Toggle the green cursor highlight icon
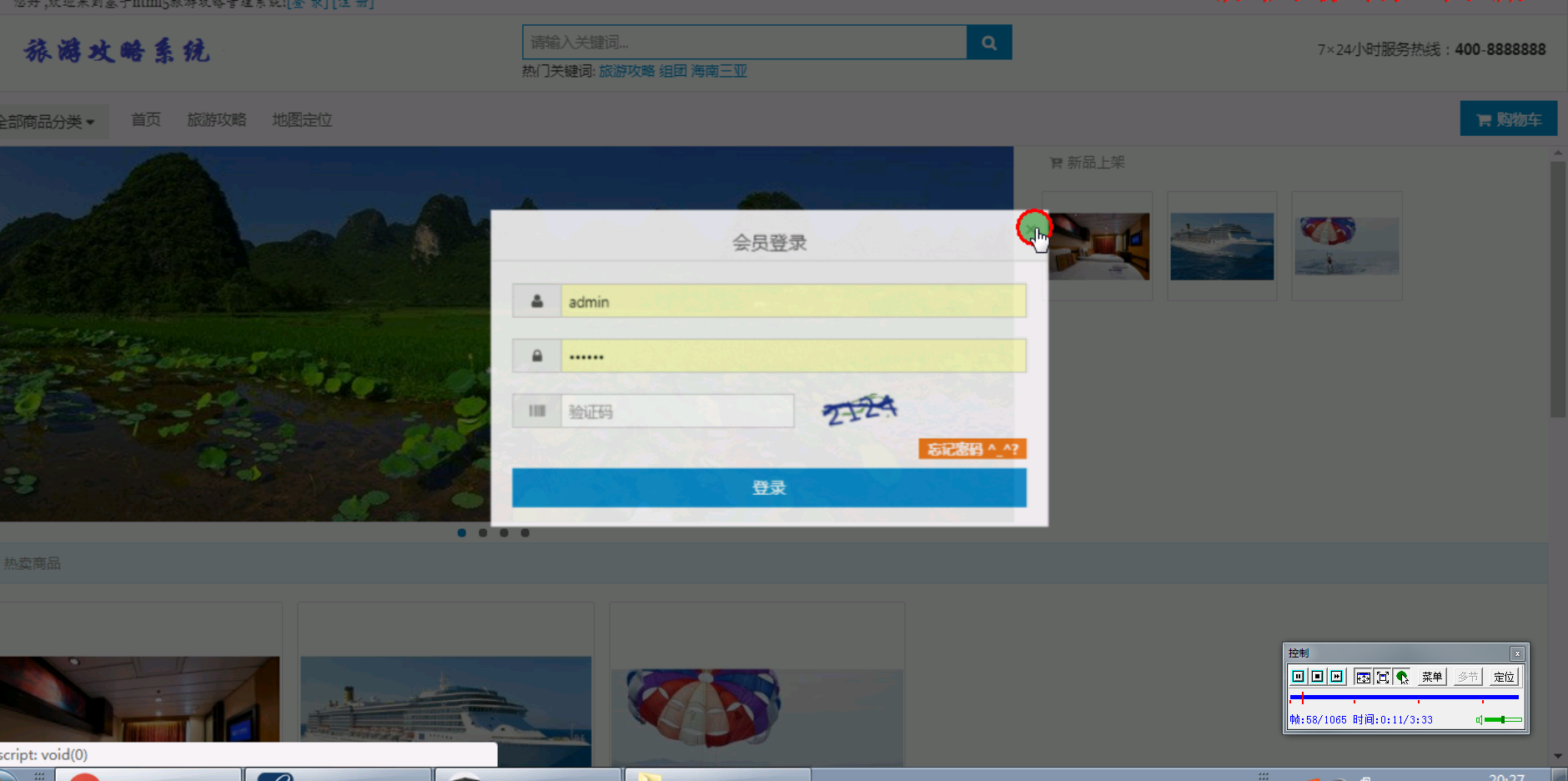Viewport: 1568px width, 781px height. point(1402,677)
